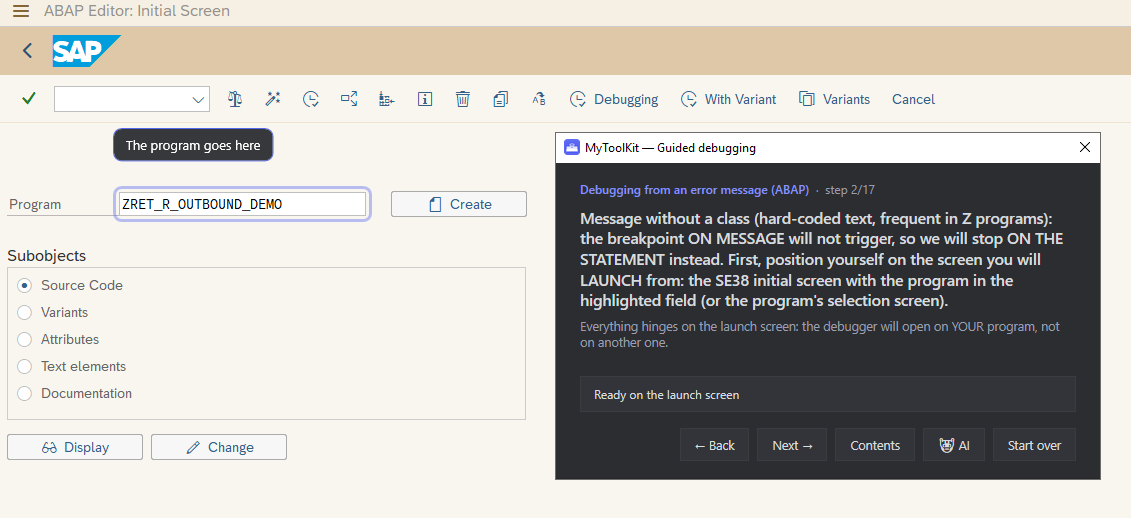
Task: Click Start over in the guide
Action: coord(1034,445)
